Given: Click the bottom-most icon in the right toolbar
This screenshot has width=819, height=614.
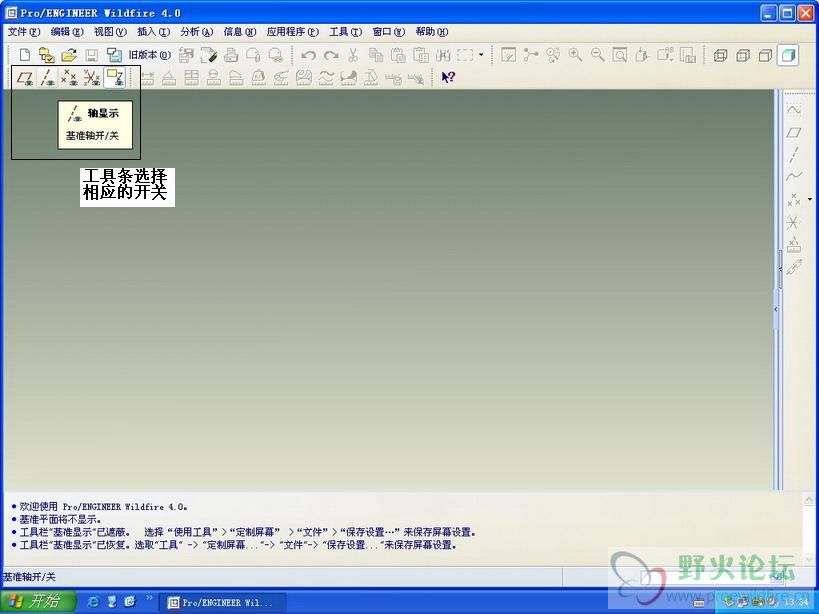Looking at the screenshot, I should [793, 267].
